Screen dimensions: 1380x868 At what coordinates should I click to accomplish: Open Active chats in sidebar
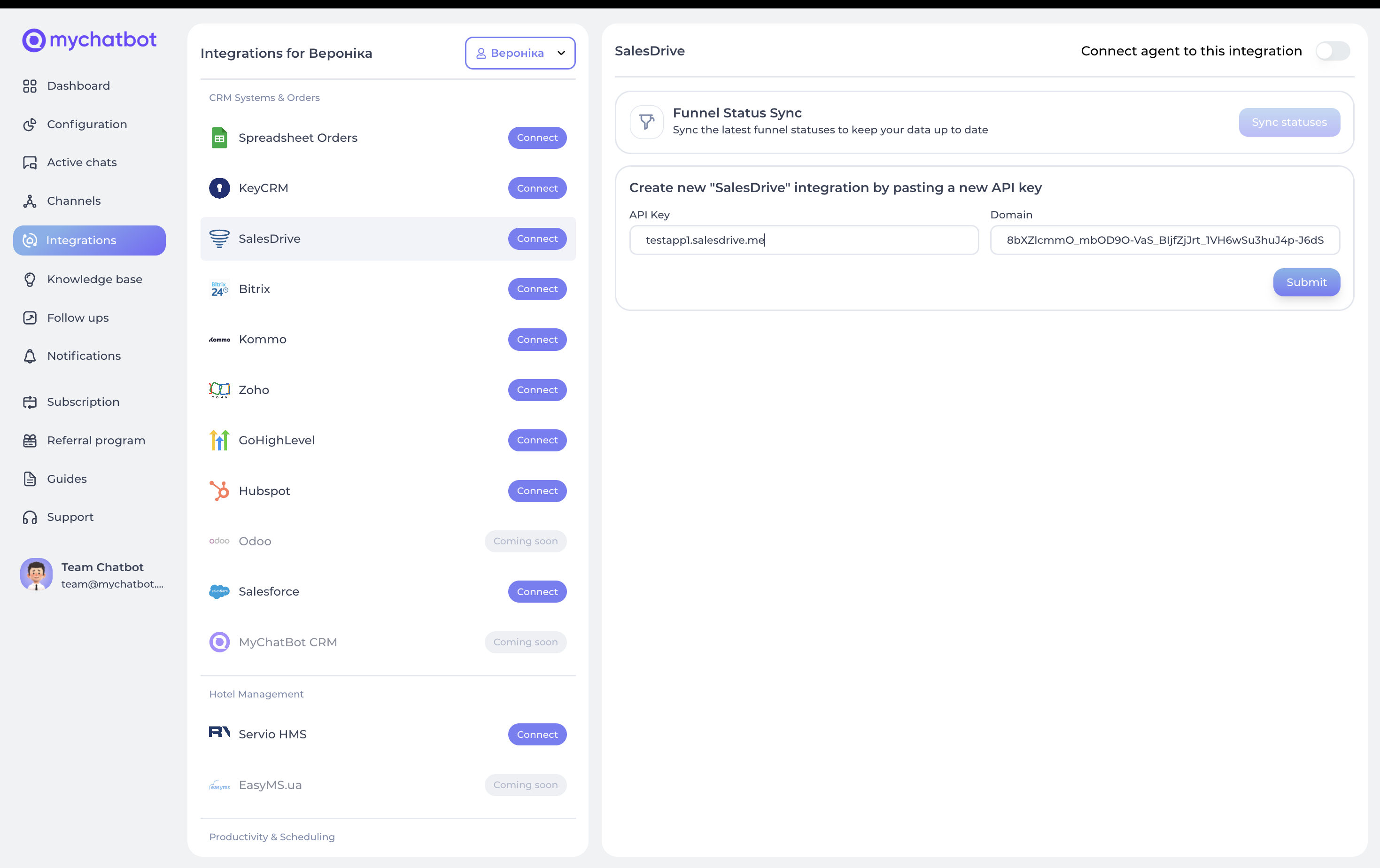(81, 162)
